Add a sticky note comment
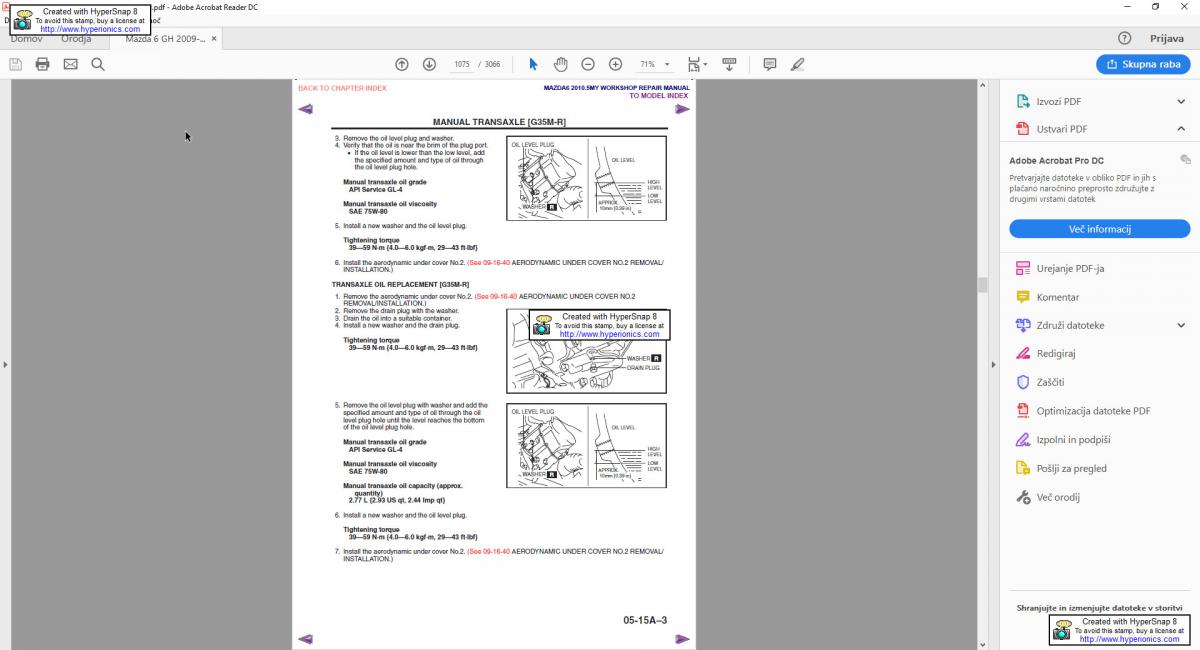This screenshot has width=1200, height=650. pos(770,64)
